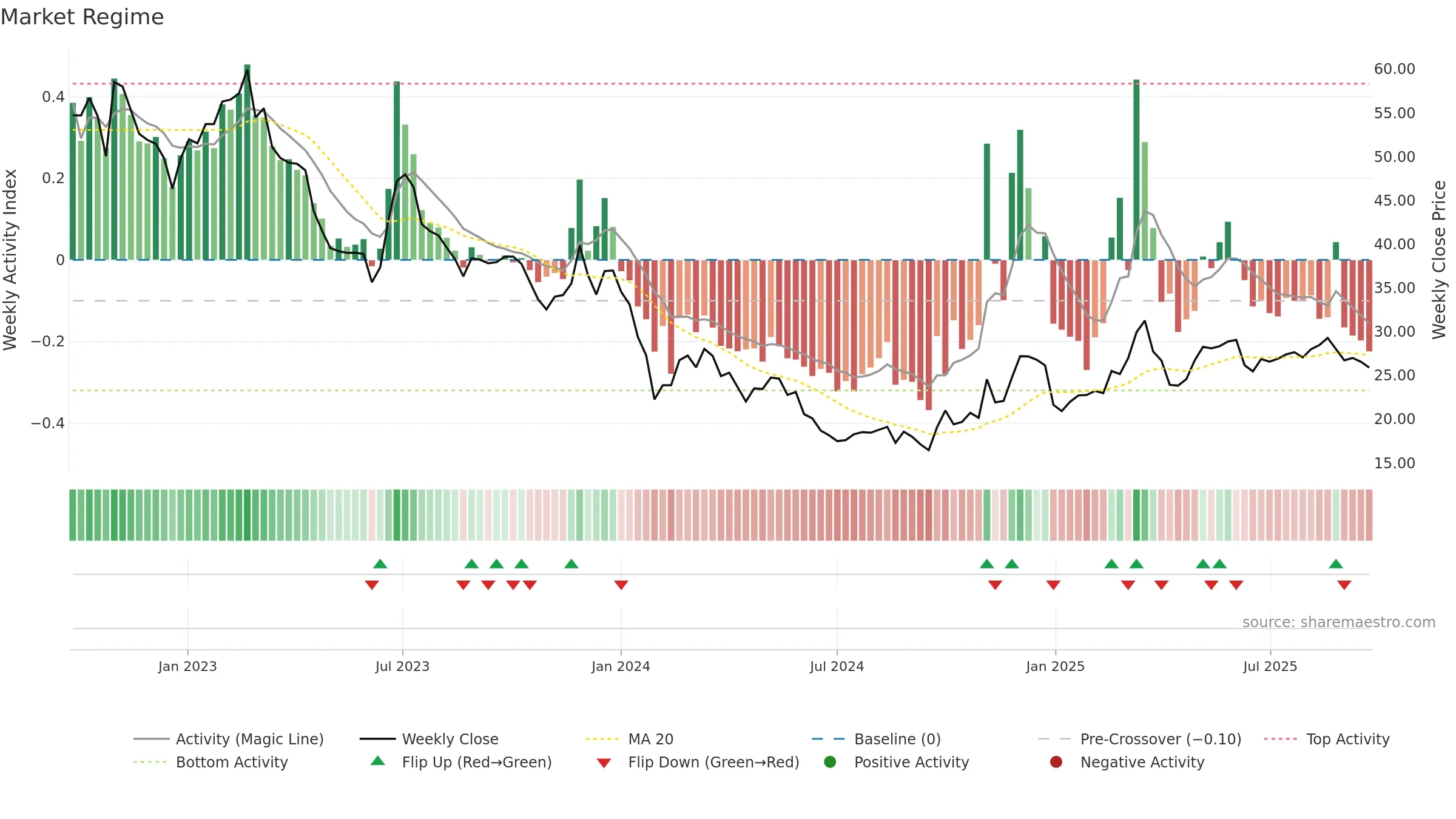
Task: Click the Negative Activity red circle icon
Action: tap(1056, 762)
